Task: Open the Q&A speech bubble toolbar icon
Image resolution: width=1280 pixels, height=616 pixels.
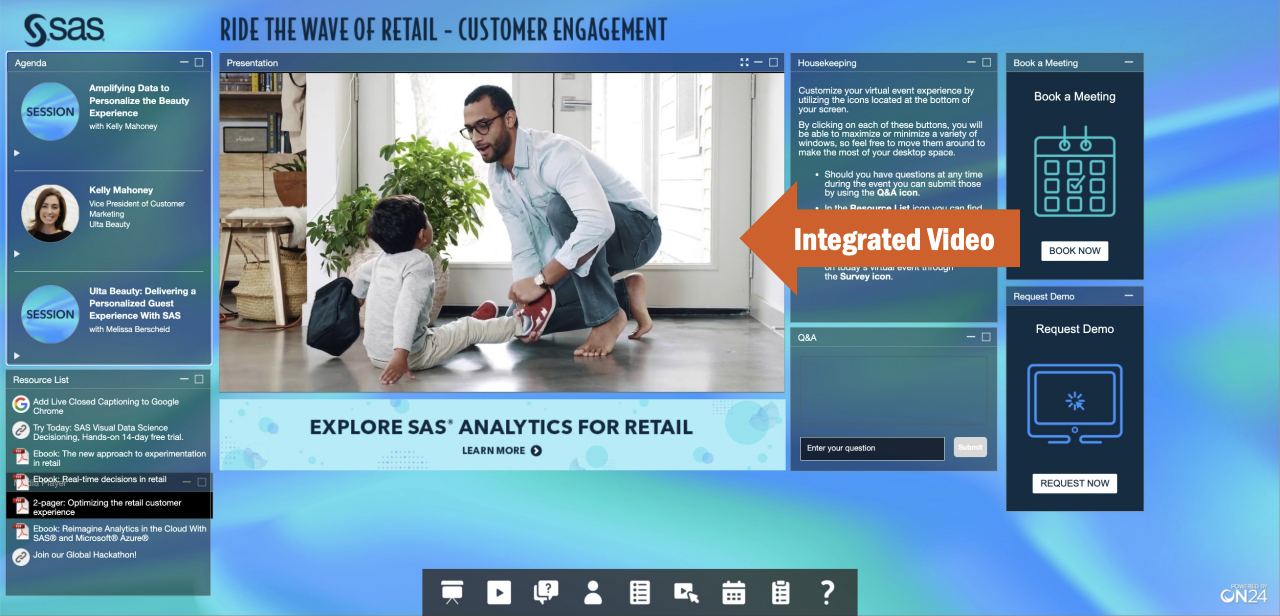Action: click(x=546, y=592)
